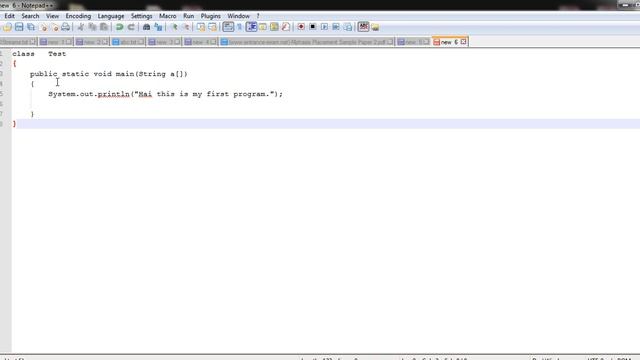Open the Replace dialog
Image resolution: width=640 pixels, height=360 pixels.
coord(158,27)
